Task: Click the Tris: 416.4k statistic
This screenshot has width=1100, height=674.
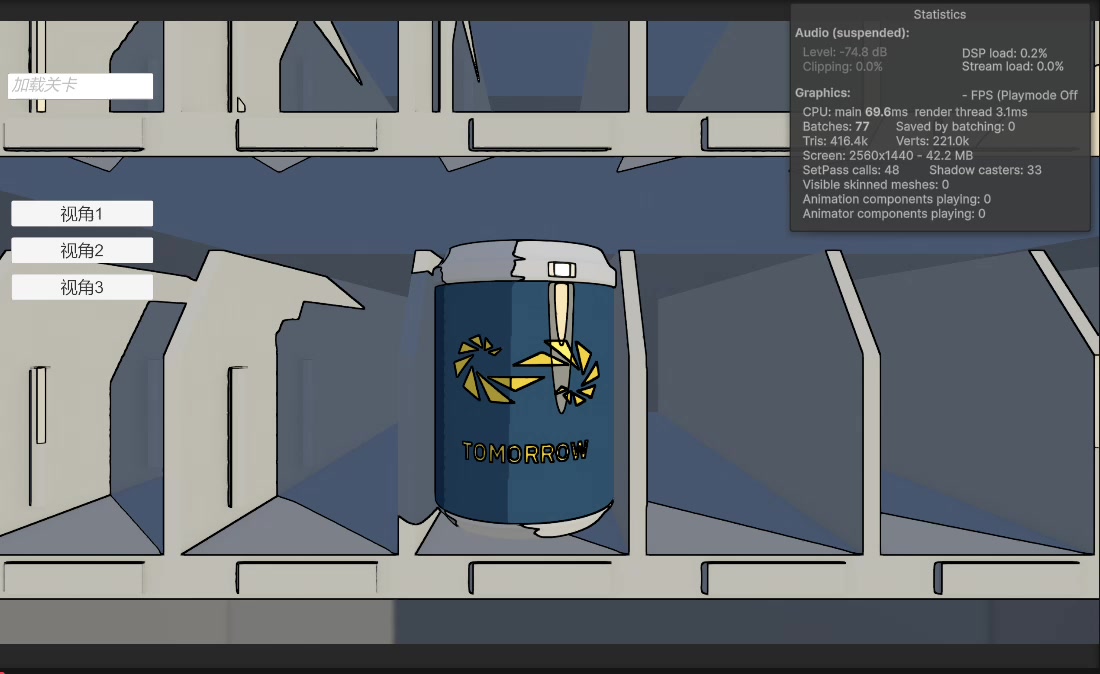Action: [x=835, y=142]
